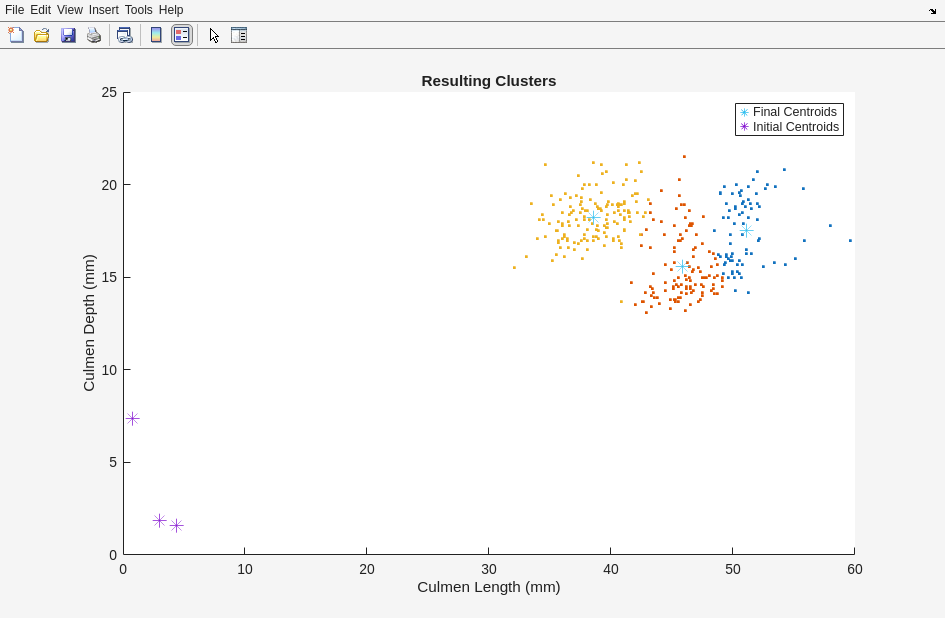The image size is (945, 618).
Task: Insert a colorbar via the toolbar icon
Action: tap(156, 35)
